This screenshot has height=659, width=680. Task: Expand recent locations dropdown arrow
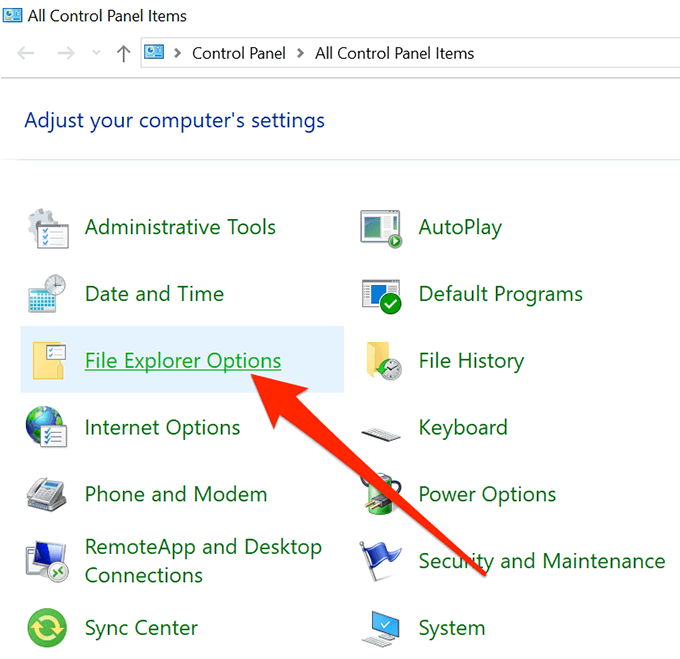click(96, 54)
